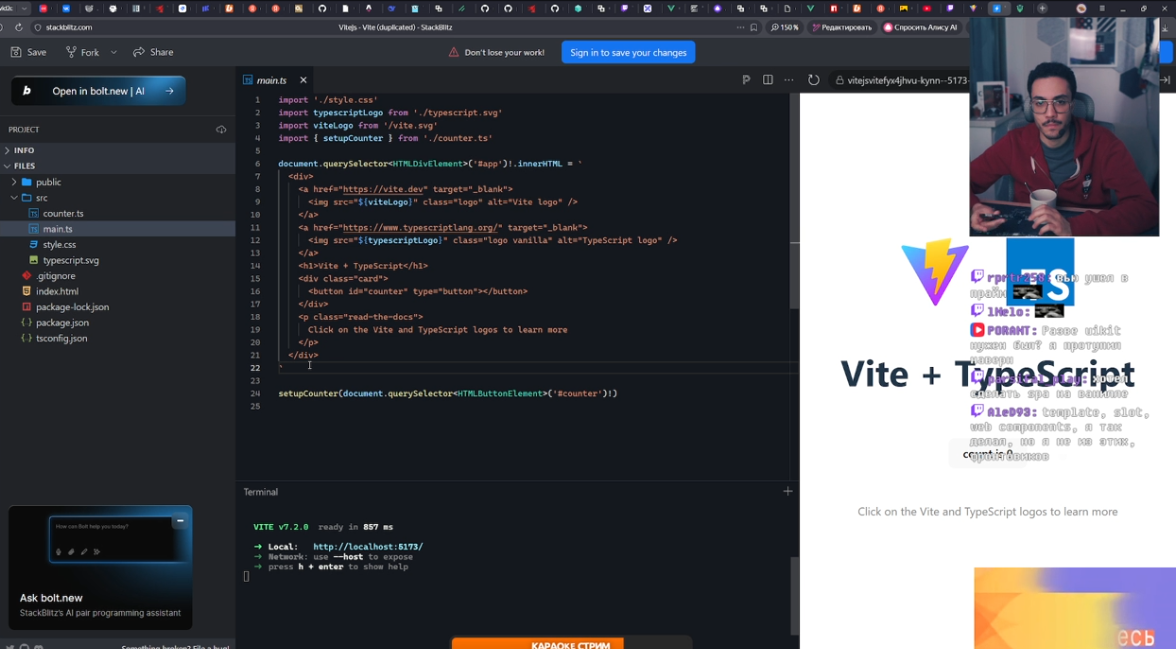Open editor more options ellipsis
1176x649 pixels.
788,80
